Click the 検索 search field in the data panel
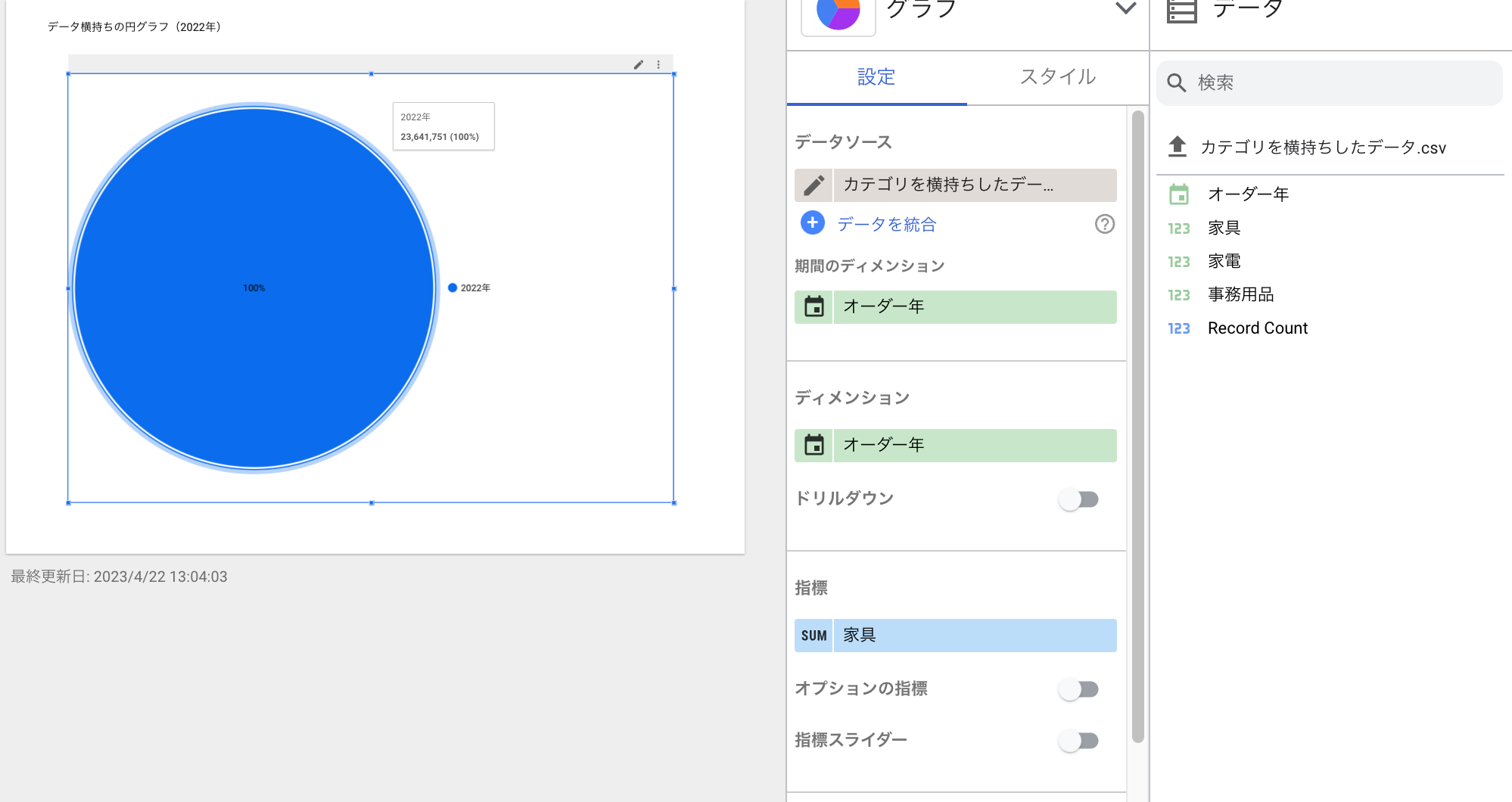Screen dimensions: 1512x802 [x=1330, y=82]
